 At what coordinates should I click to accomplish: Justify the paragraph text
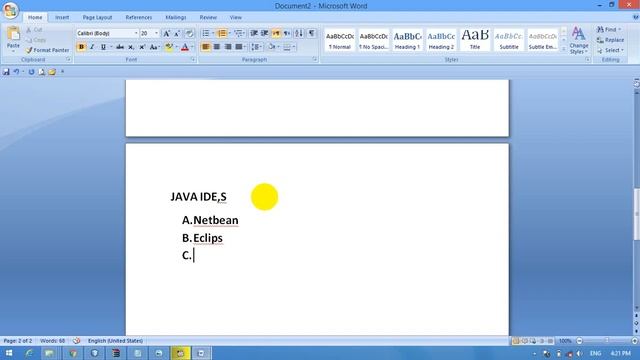(239, 47)
